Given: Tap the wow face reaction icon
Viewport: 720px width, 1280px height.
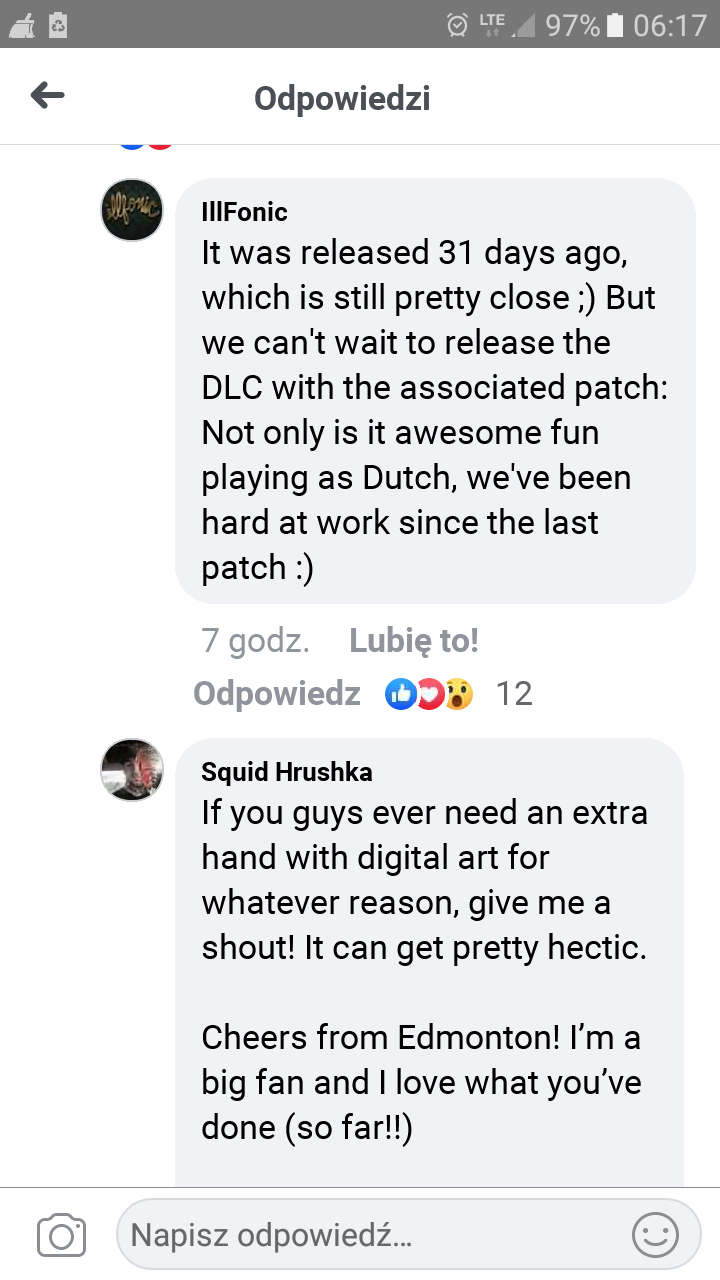Looking at the screenshot, I should click(x=457, y=693).
